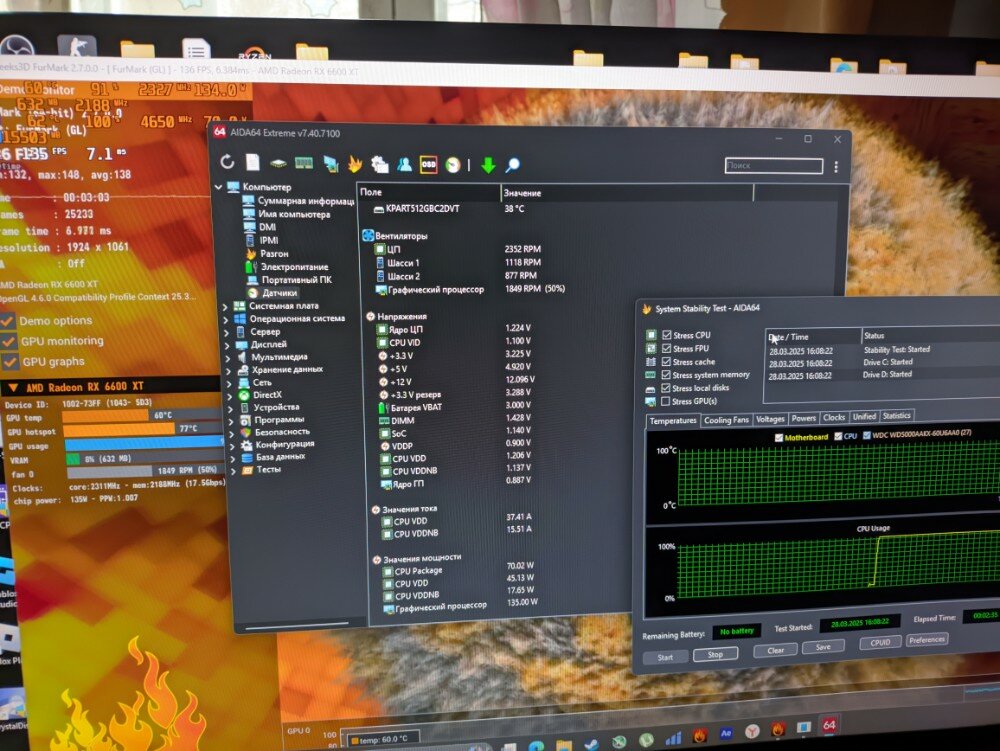Expand the Мультимедиа tree node
This screenshot has height=751, width=1000.
(228, 358)
